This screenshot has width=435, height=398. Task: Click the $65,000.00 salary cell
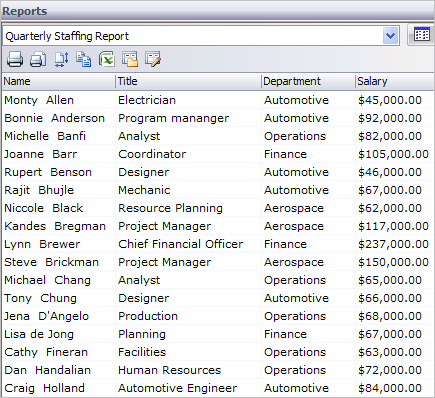click(x=395, y=280)
